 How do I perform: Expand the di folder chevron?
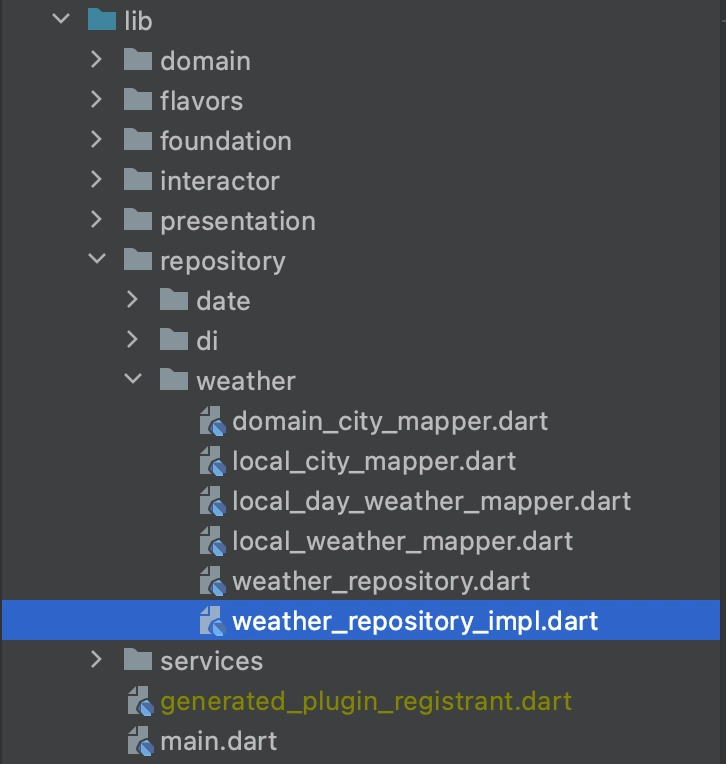(x=133, y=340)
